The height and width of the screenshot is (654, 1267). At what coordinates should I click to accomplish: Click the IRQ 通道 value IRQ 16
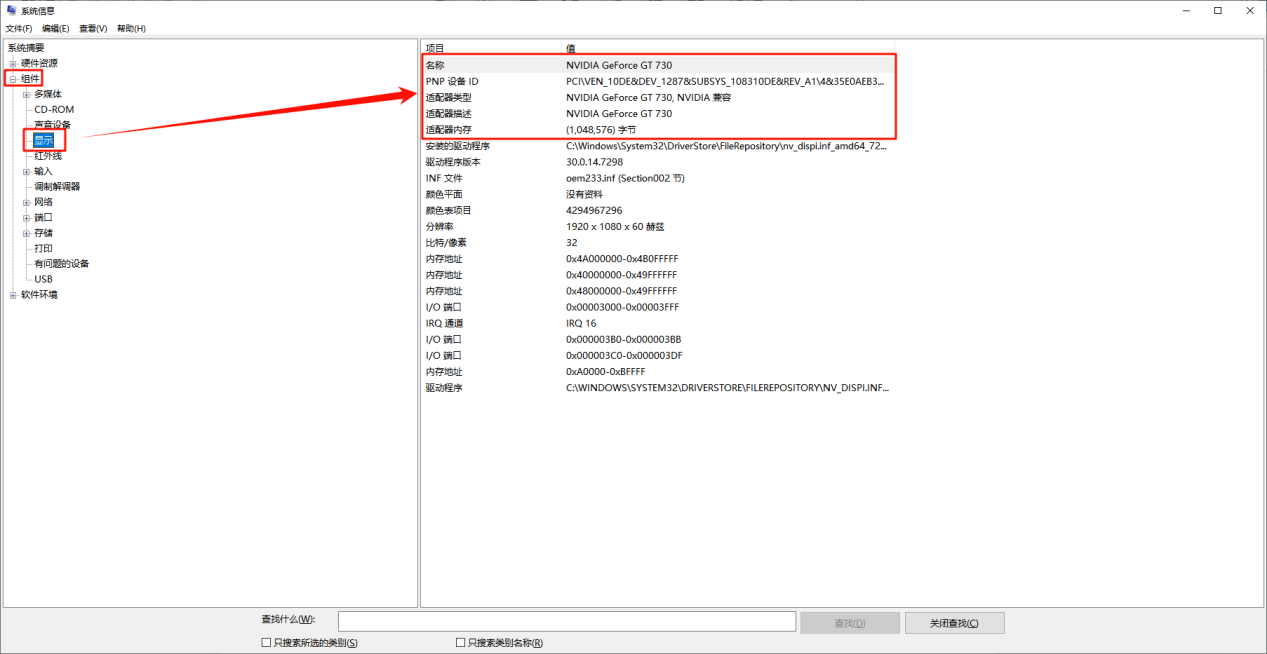tap(581, 323)
